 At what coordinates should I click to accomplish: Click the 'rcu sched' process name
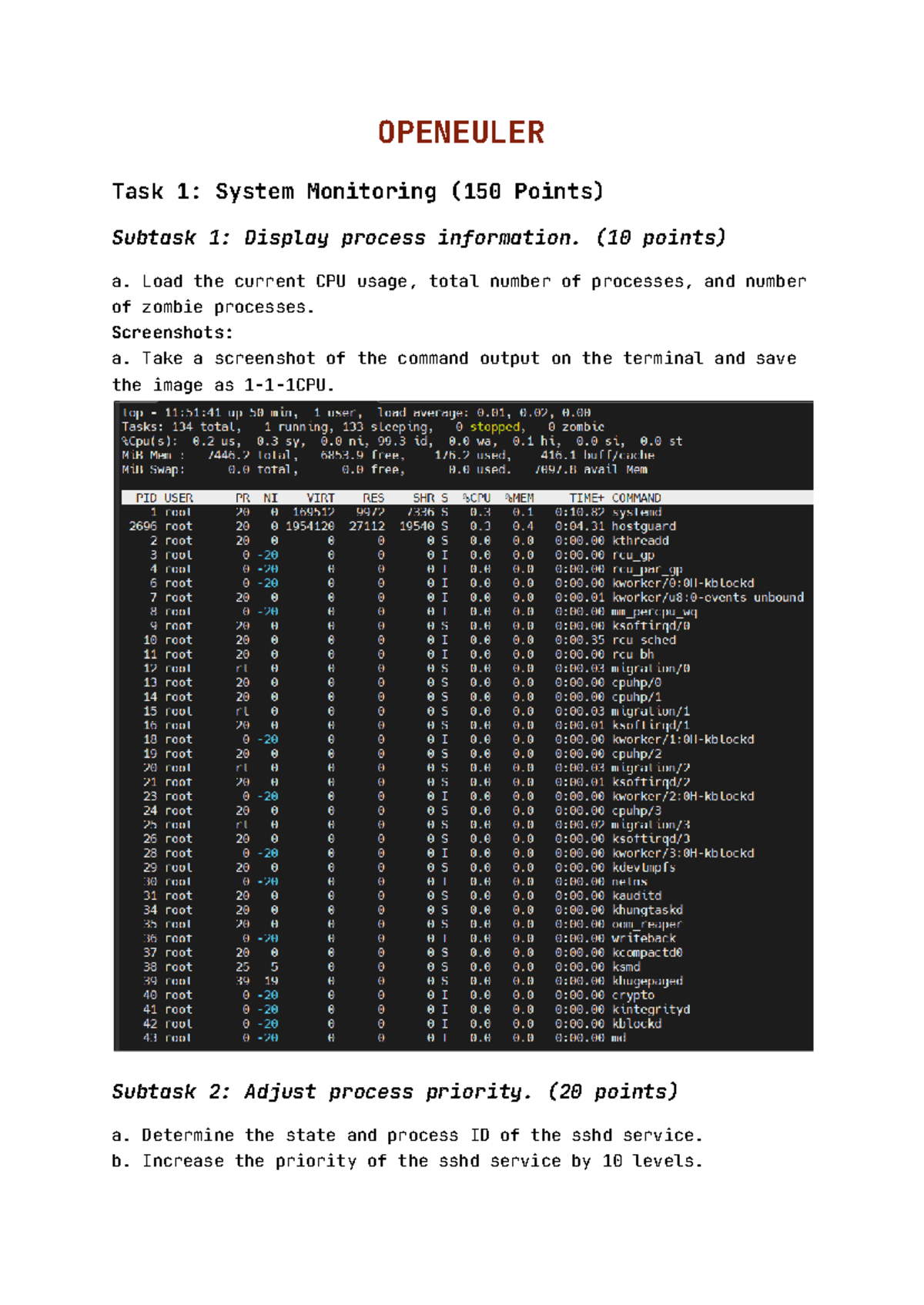(644, 640)
